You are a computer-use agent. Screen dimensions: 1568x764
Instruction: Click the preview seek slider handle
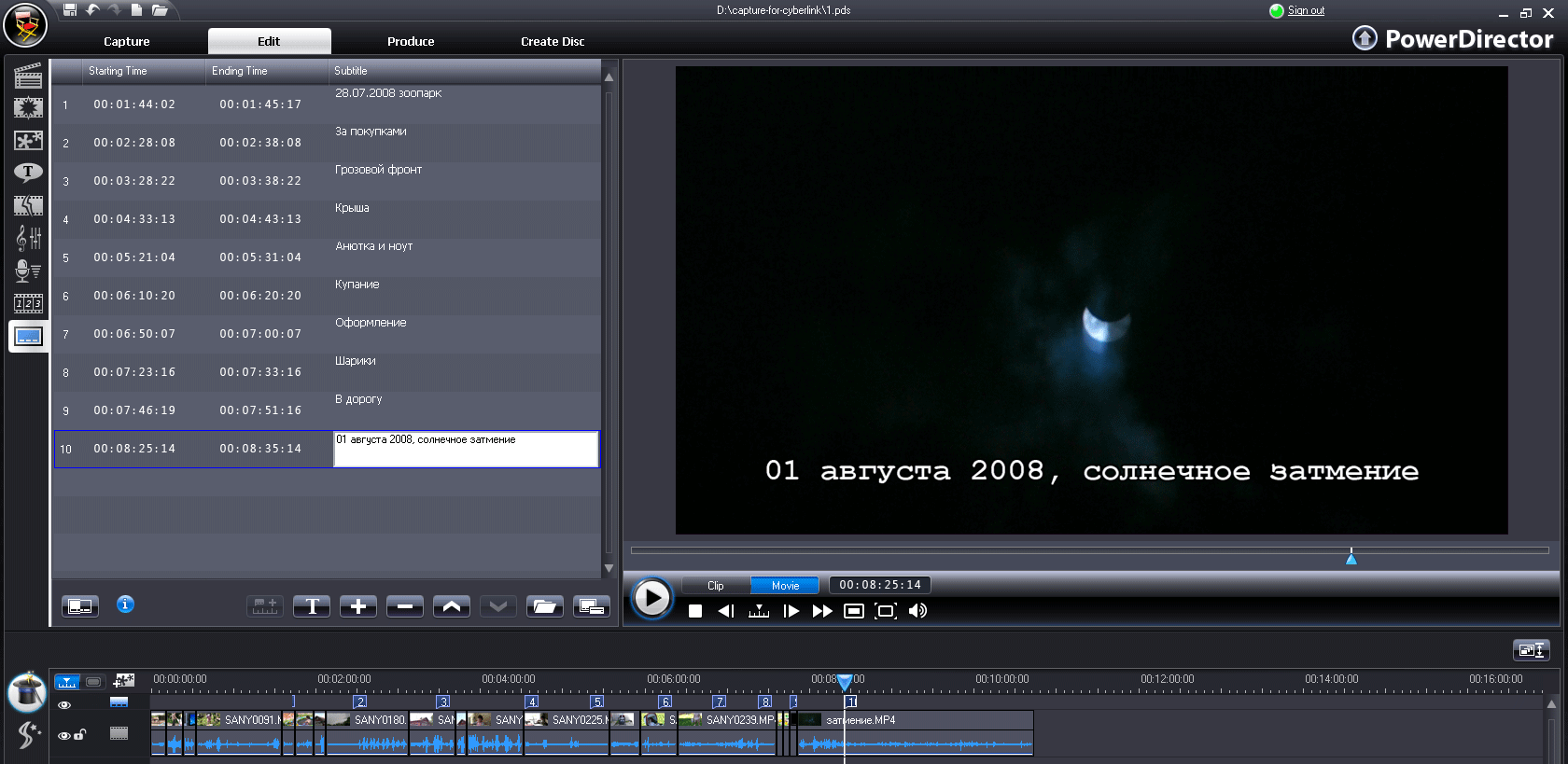point(1351,558)
